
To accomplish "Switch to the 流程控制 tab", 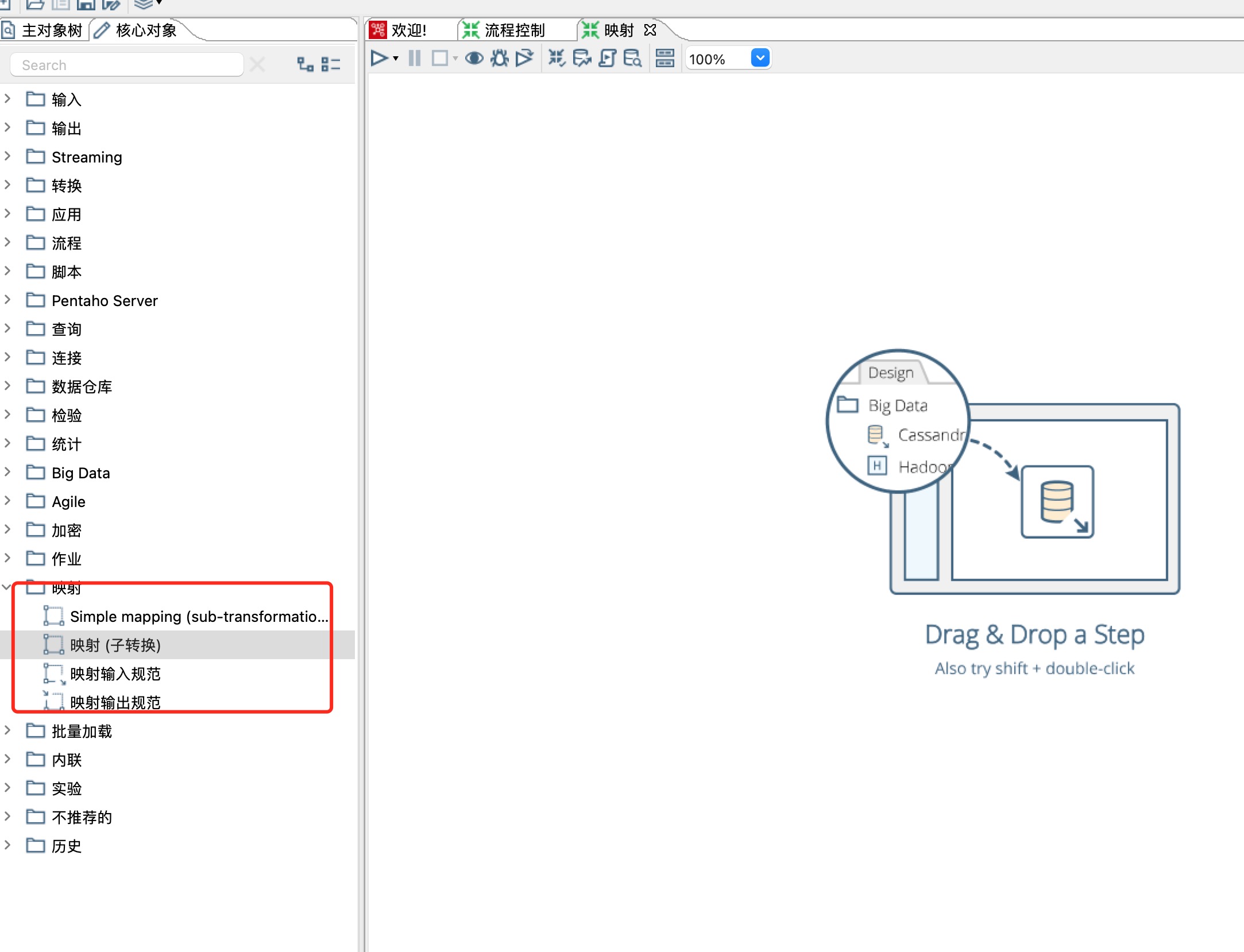I will [x=514, y=30].
